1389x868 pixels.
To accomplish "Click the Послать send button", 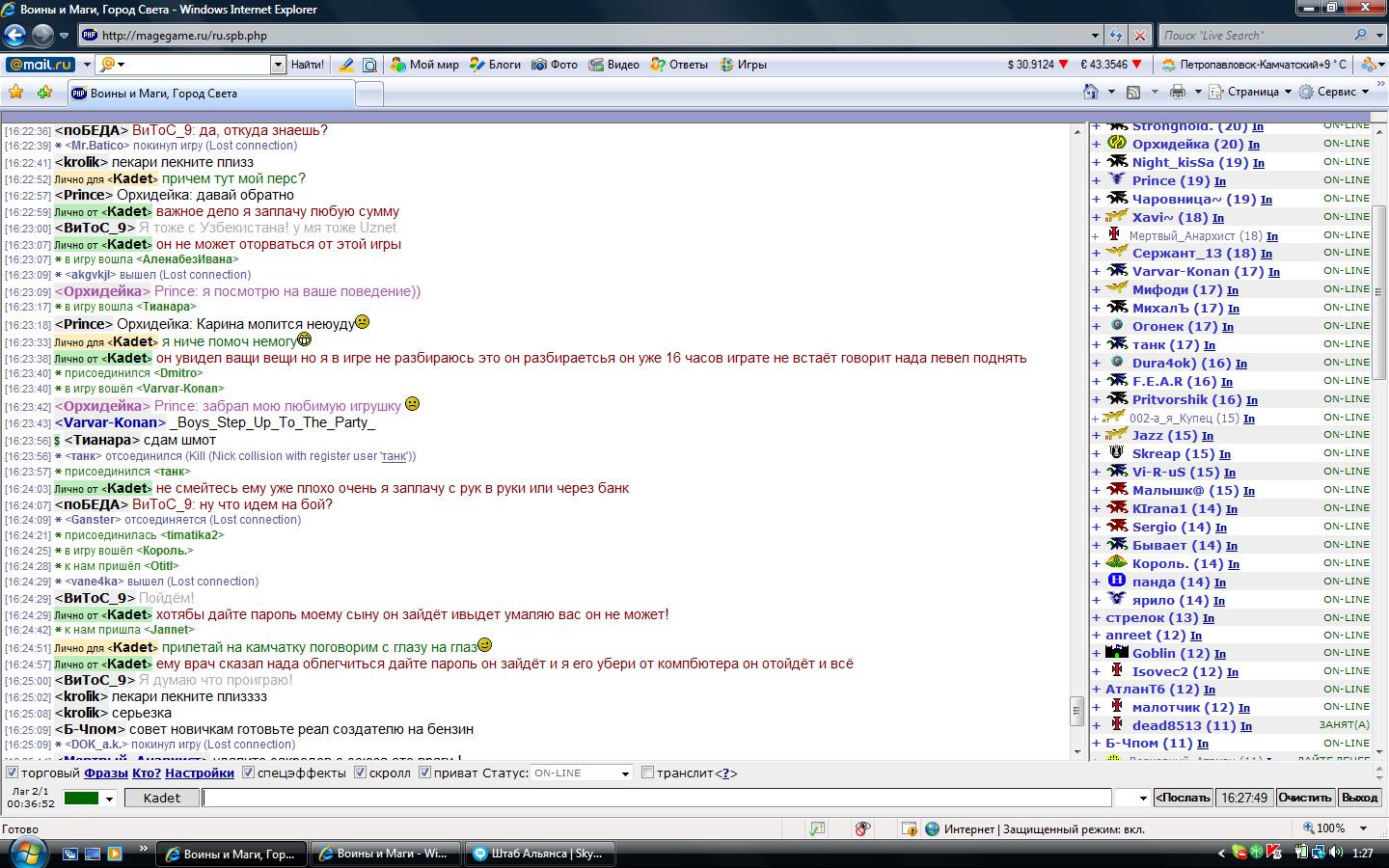I will (1183, 798).
